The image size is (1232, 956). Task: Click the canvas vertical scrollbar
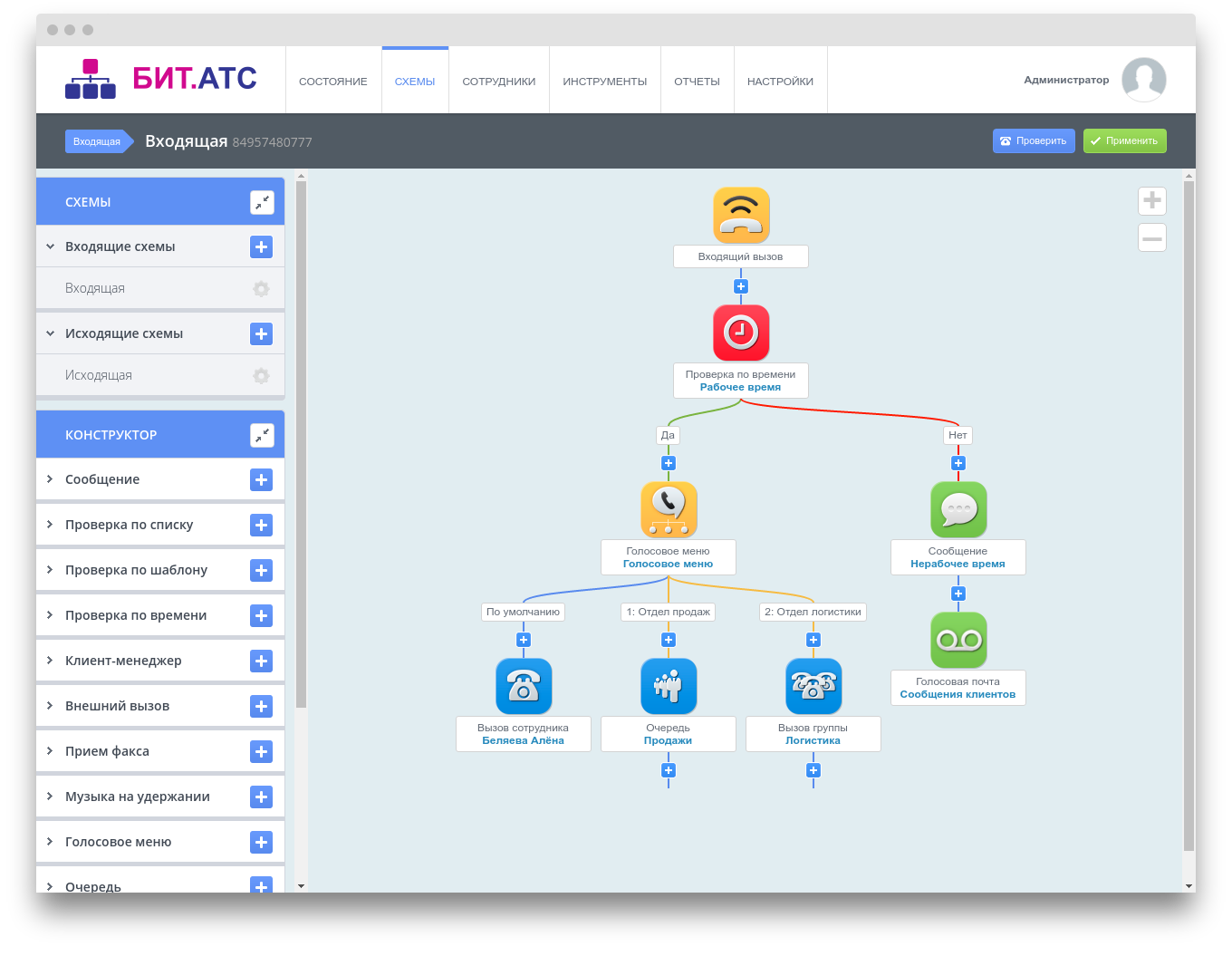click(x=1189, y=517)
